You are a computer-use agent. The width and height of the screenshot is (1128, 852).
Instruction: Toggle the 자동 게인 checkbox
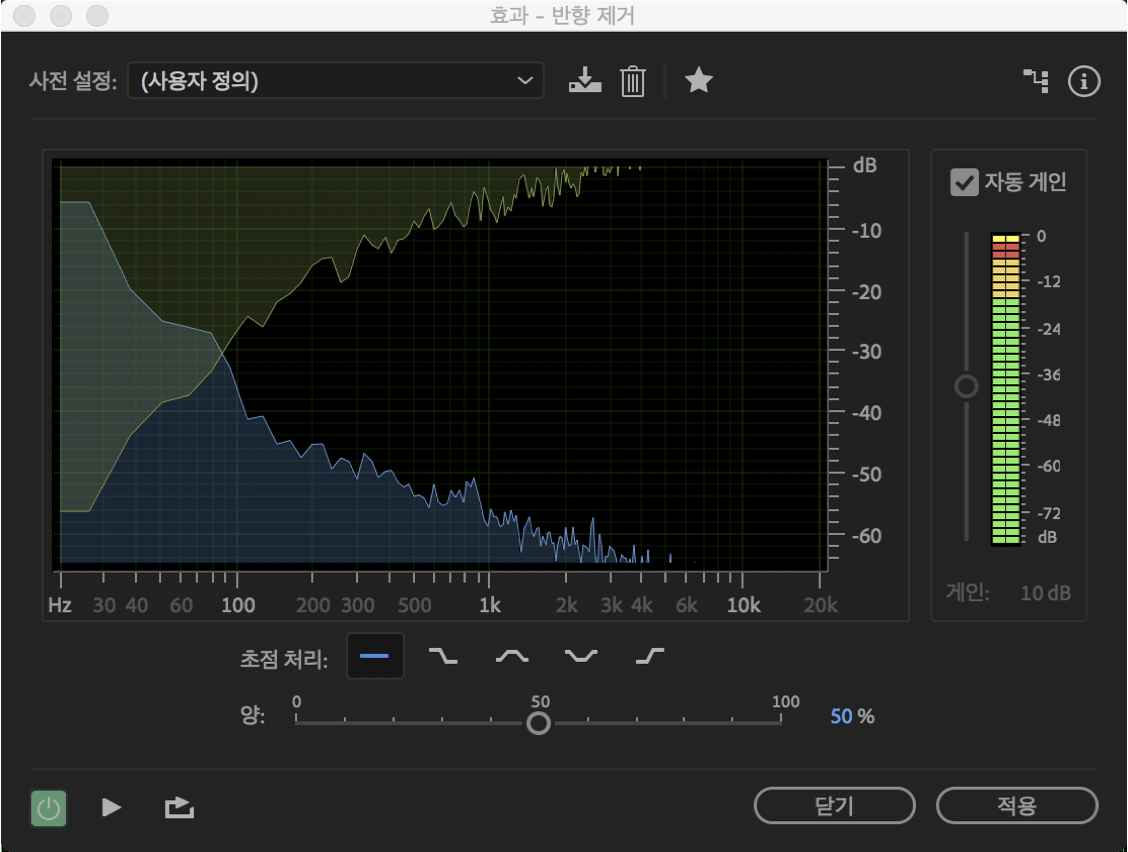point(964,182)
